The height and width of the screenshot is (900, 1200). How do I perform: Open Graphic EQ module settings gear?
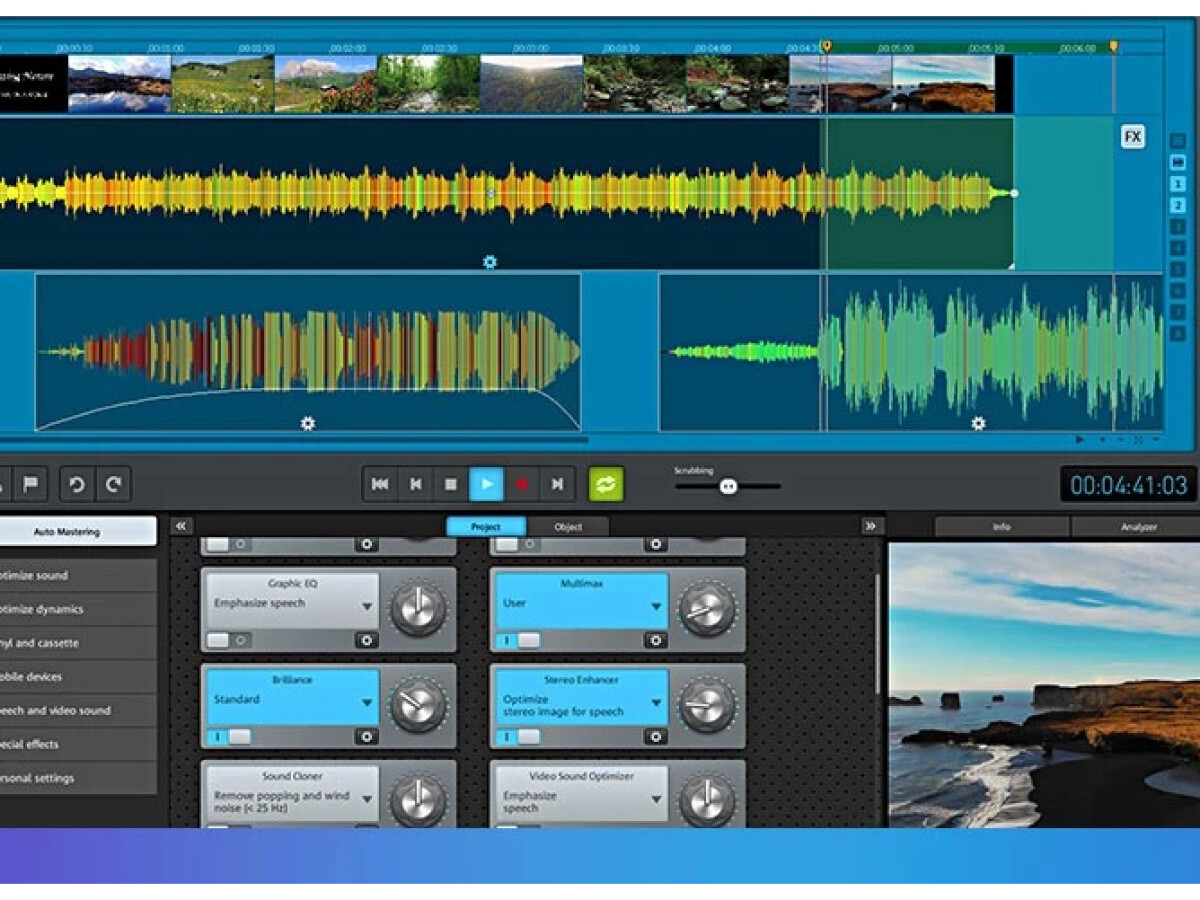pyautogui.click(x=367, y=640)
